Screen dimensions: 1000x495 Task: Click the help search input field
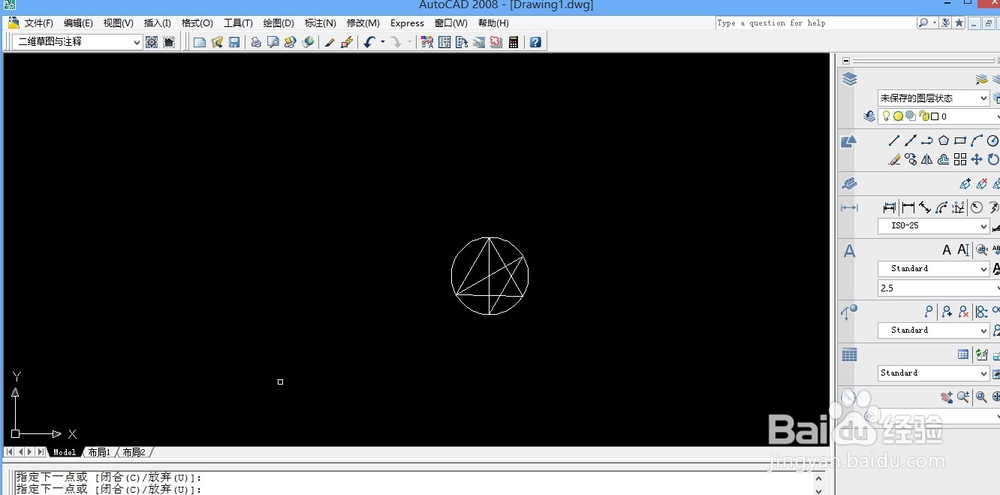point(815,23)
